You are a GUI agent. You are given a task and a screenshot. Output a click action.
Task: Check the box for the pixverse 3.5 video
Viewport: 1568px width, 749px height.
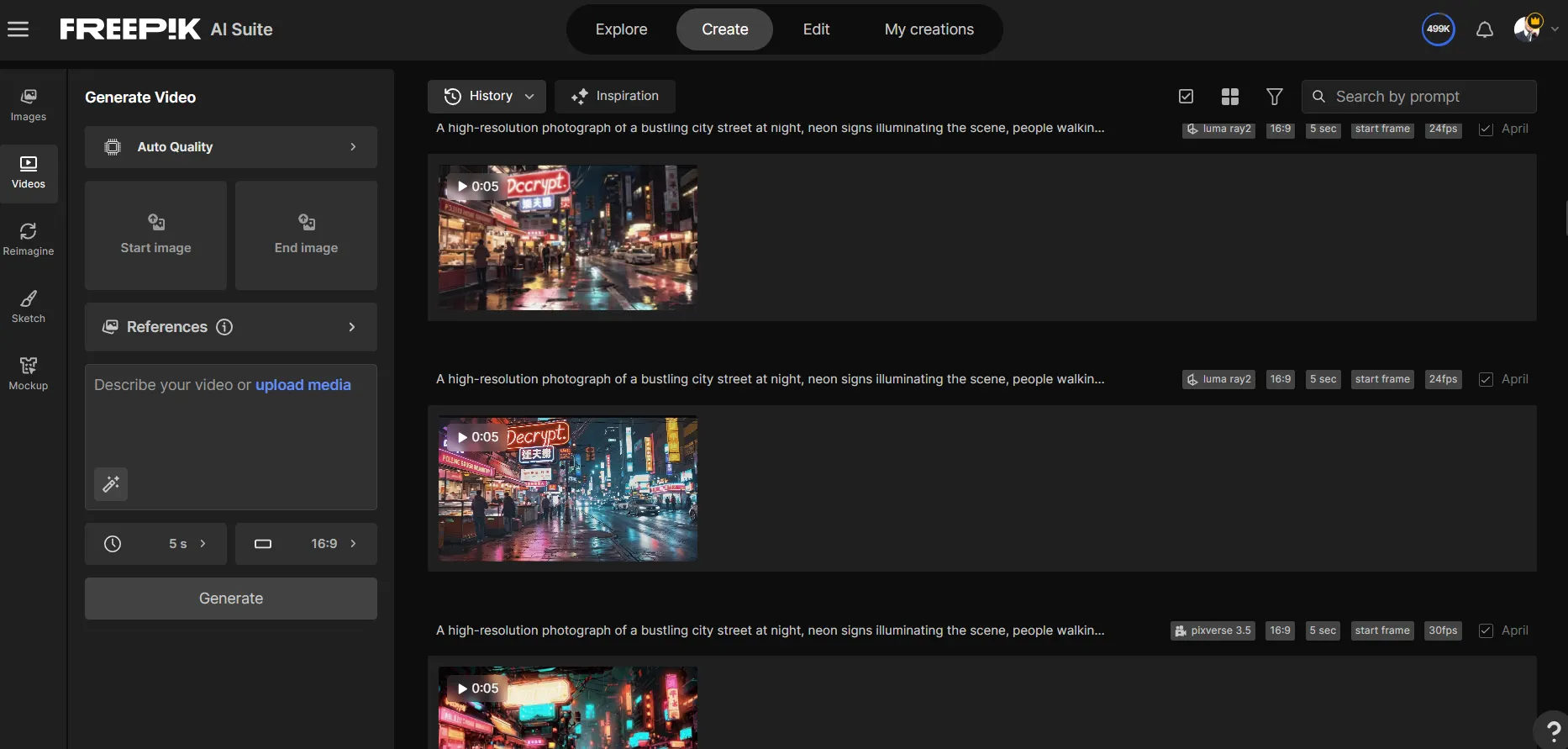1486,630
